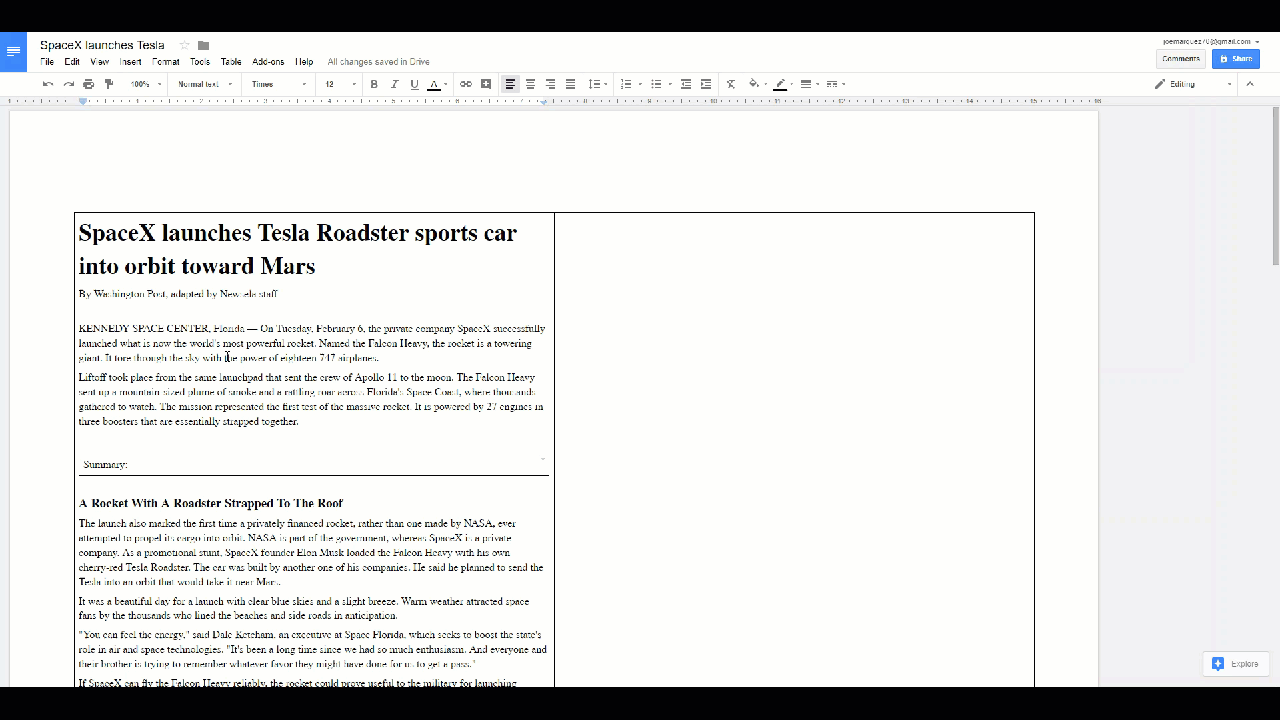Clear formatting from selected text

(x=731, y=84)
